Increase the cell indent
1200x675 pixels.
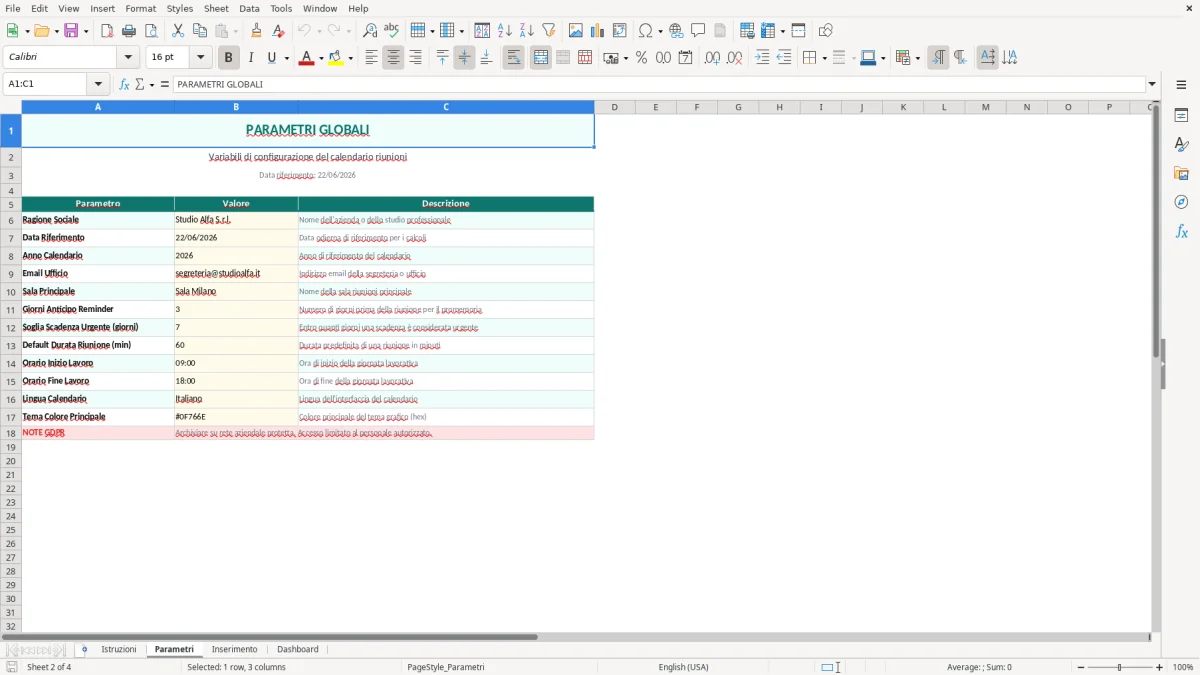click(x=762, y=58)
